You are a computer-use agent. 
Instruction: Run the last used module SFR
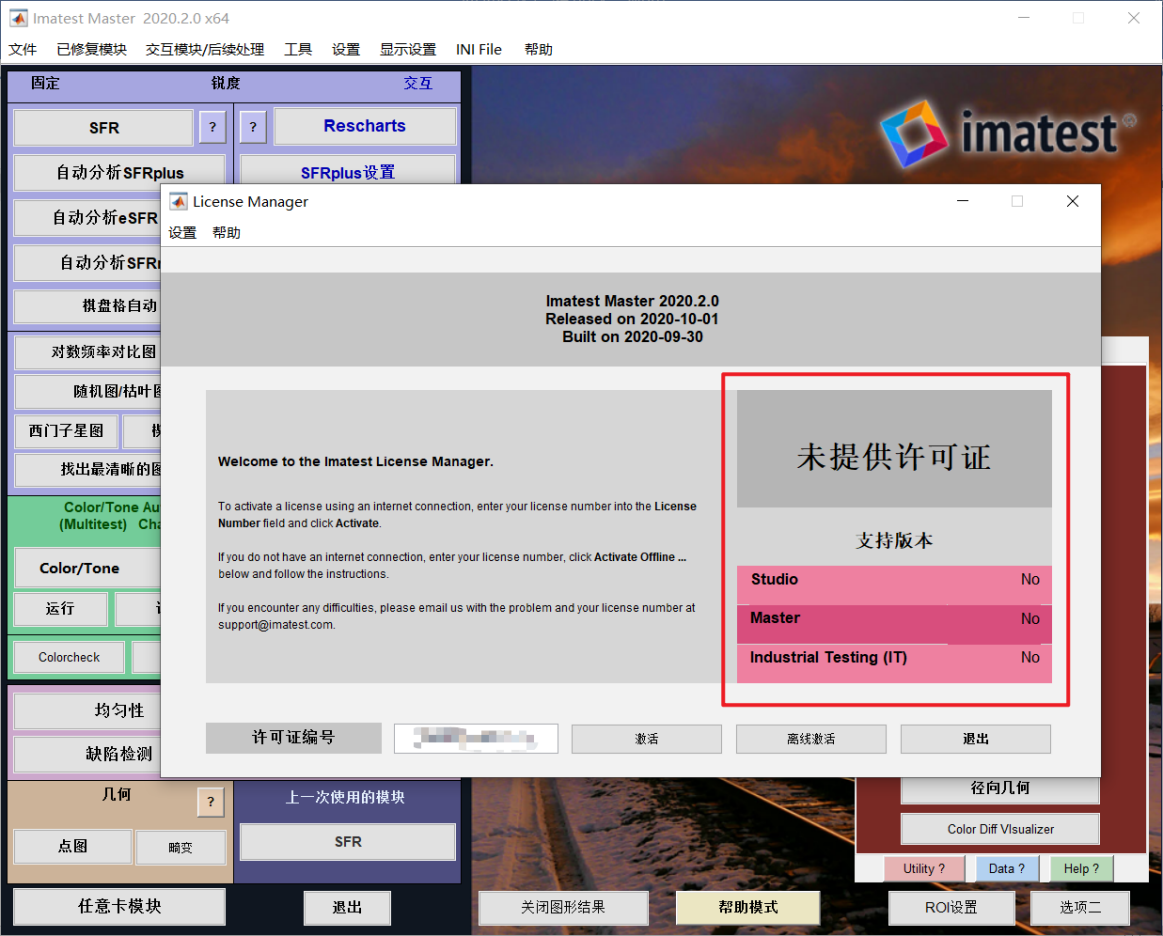pos(348,842)
